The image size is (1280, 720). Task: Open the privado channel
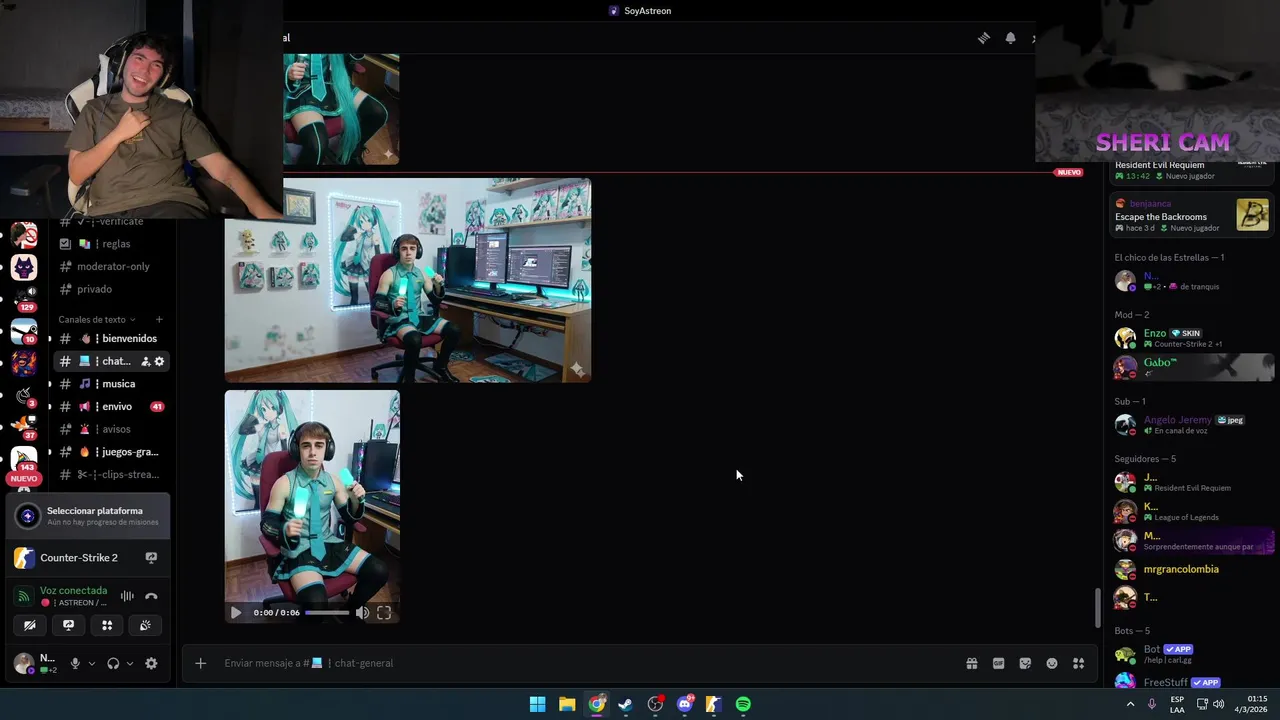110,289
